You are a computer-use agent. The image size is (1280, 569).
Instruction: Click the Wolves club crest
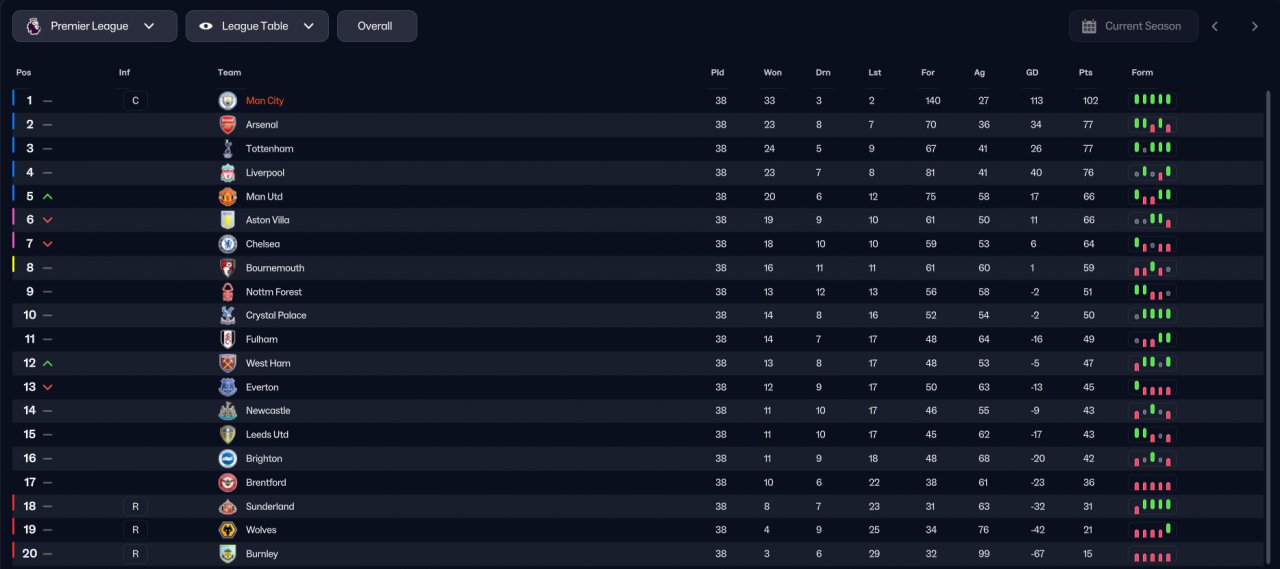228,530
